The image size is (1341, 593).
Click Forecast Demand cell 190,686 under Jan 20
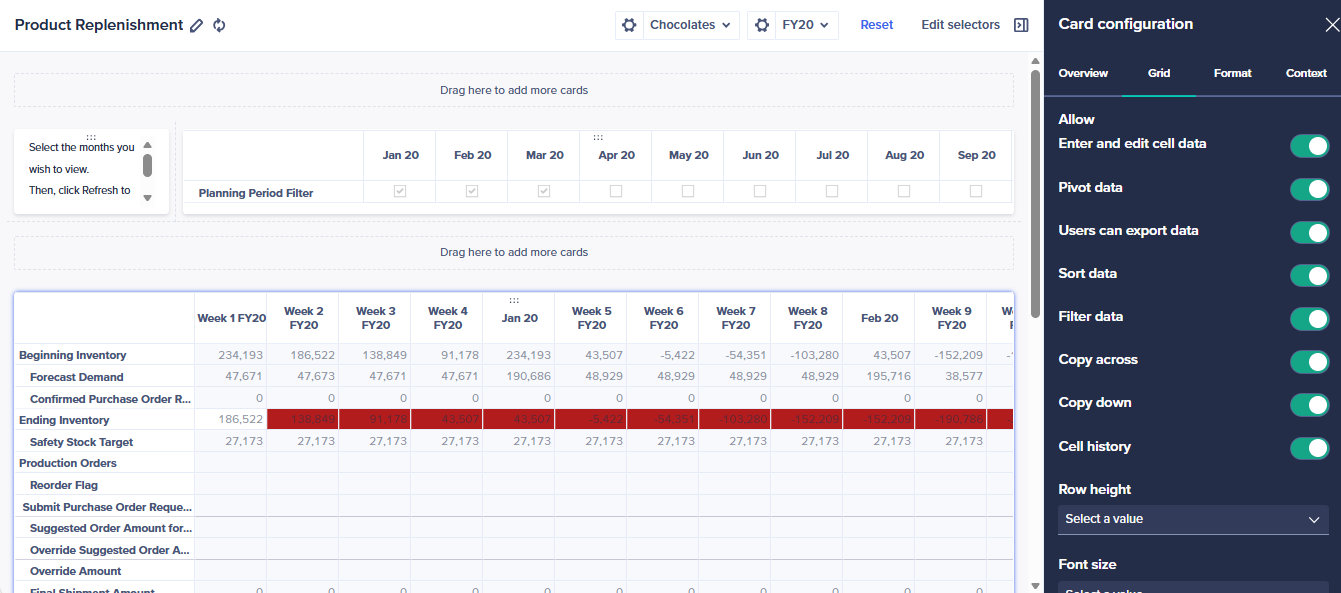[519, 377]
